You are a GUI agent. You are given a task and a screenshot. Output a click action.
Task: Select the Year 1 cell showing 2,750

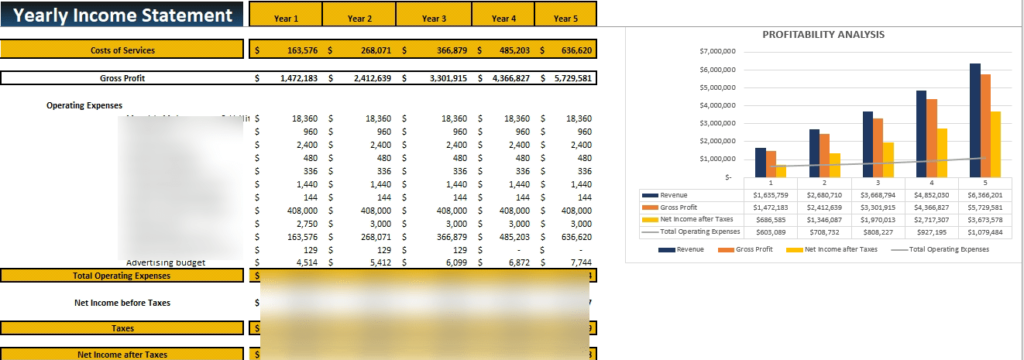306,224
